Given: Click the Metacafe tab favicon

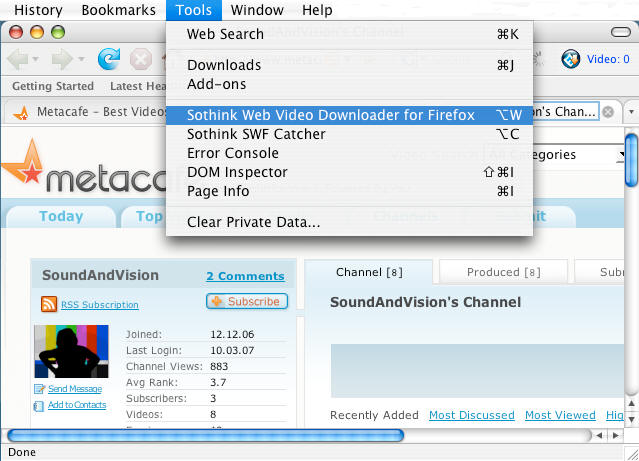Looking at the screenshot, I should pyautogui.click(x=21, y=113).
